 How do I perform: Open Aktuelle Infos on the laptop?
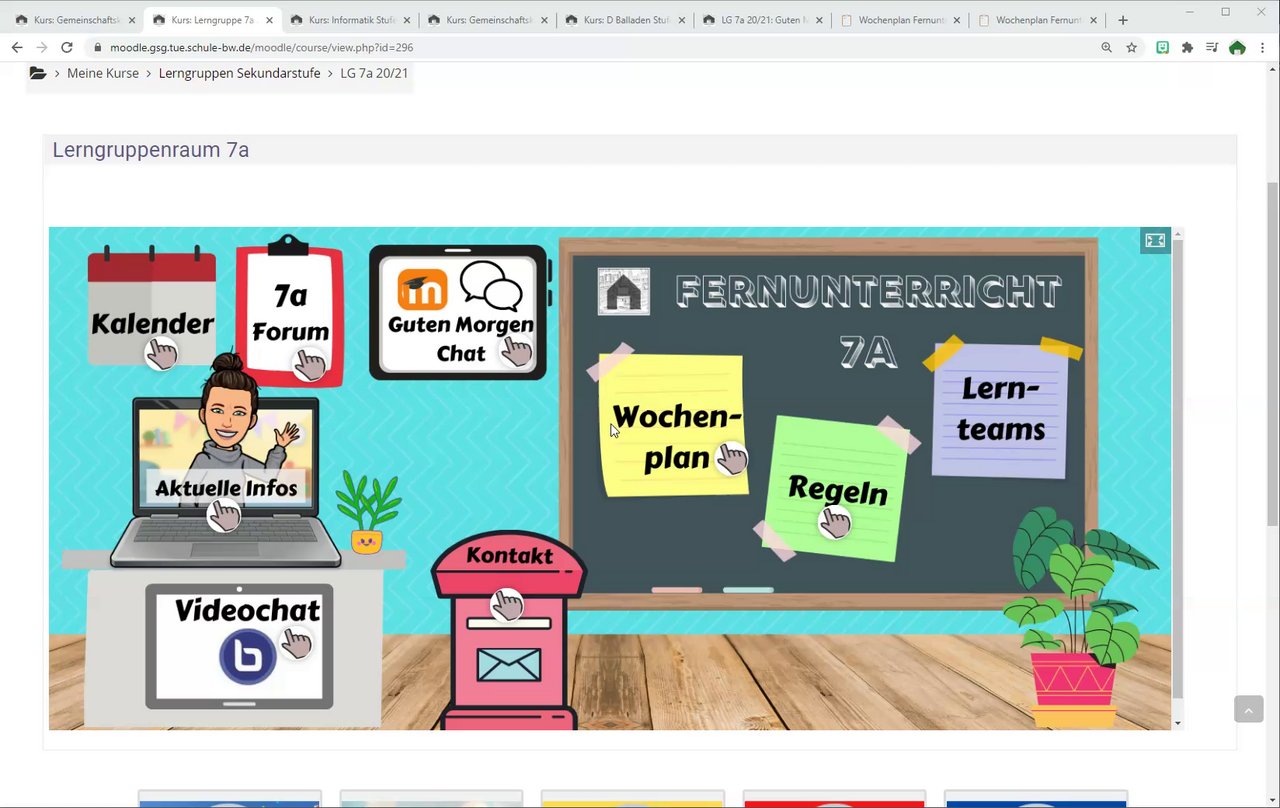pyautogui.click(x=226, y=484)
